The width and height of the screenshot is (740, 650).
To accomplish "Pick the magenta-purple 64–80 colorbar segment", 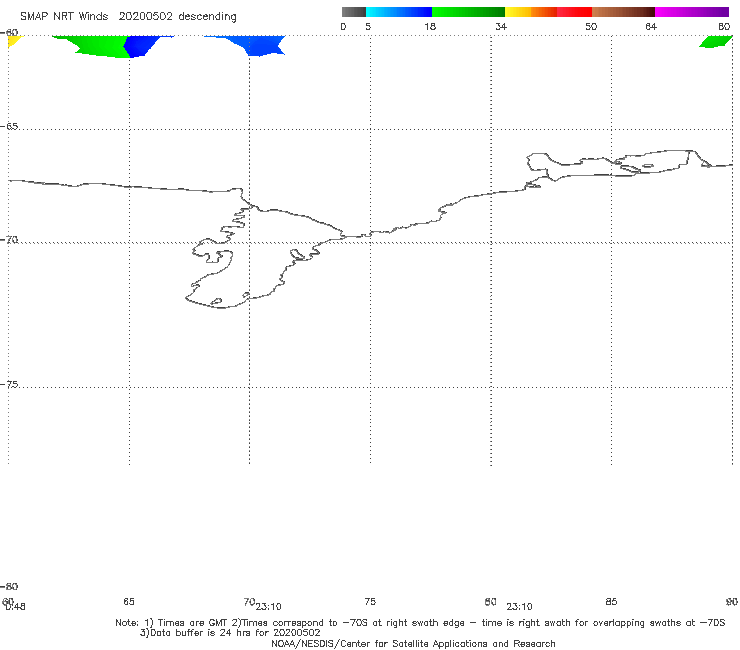I will (692, 12).
